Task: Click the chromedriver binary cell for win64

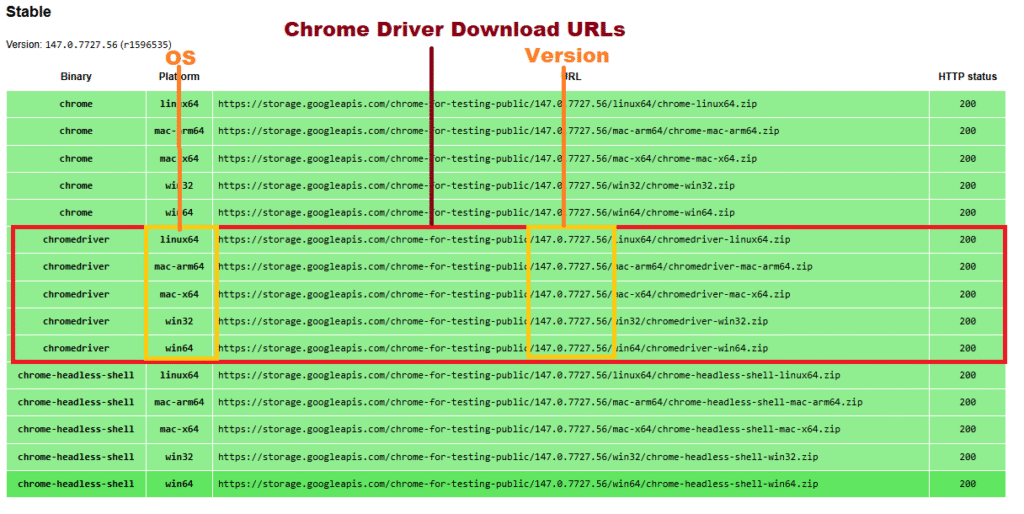Action: pos(76,348)
